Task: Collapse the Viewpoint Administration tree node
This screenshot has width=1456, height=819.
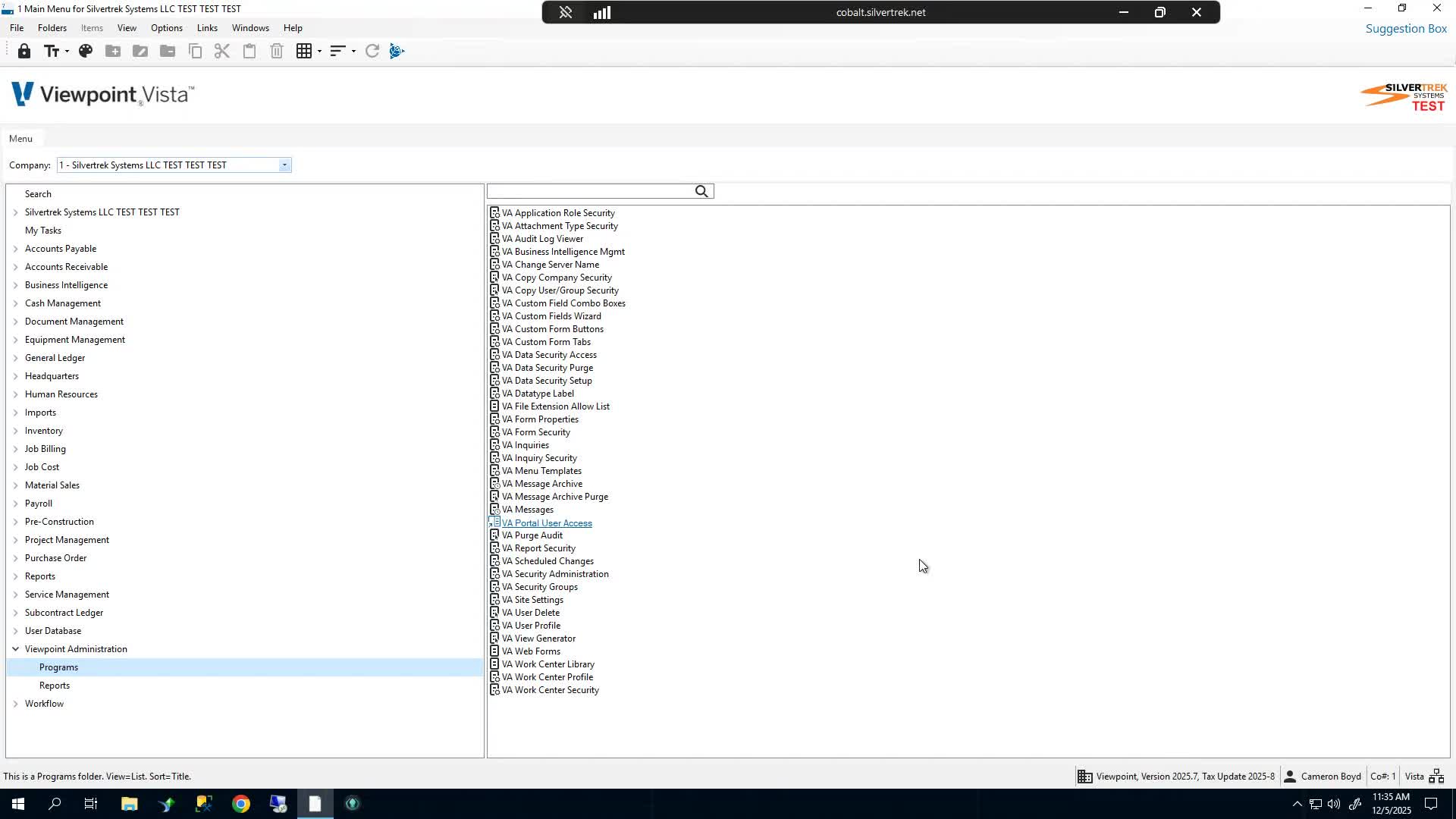Action: tap(15, 649)
